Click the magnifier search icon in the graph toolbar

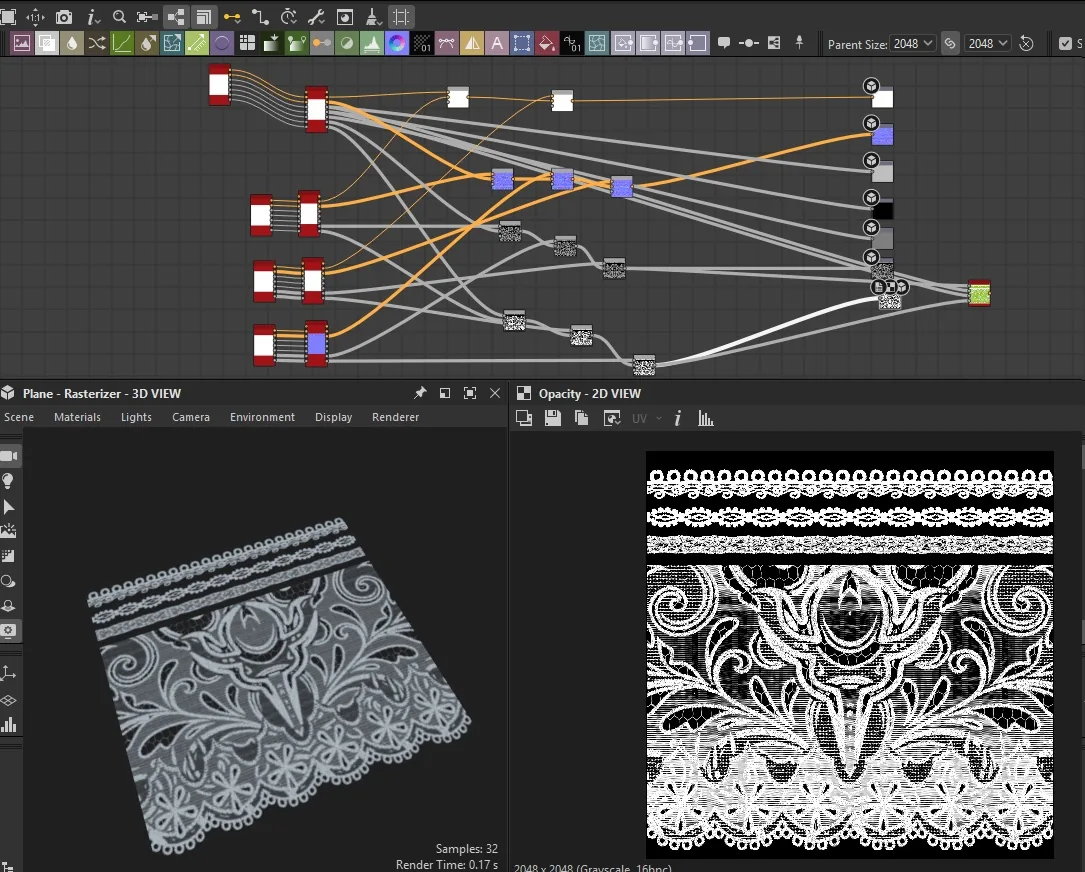[119, 17]
